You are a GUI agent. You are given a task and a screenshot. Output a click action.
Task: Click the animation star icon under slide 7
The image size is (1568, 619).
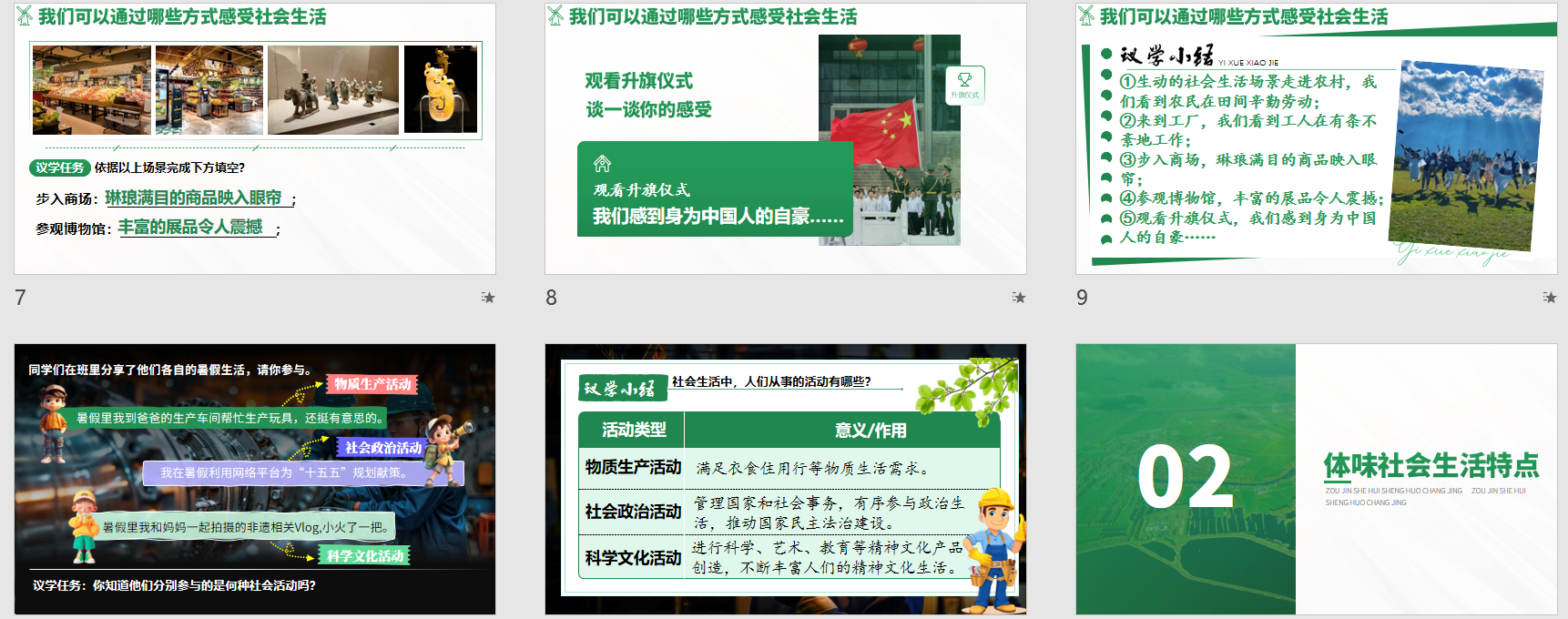click(488, 298)
